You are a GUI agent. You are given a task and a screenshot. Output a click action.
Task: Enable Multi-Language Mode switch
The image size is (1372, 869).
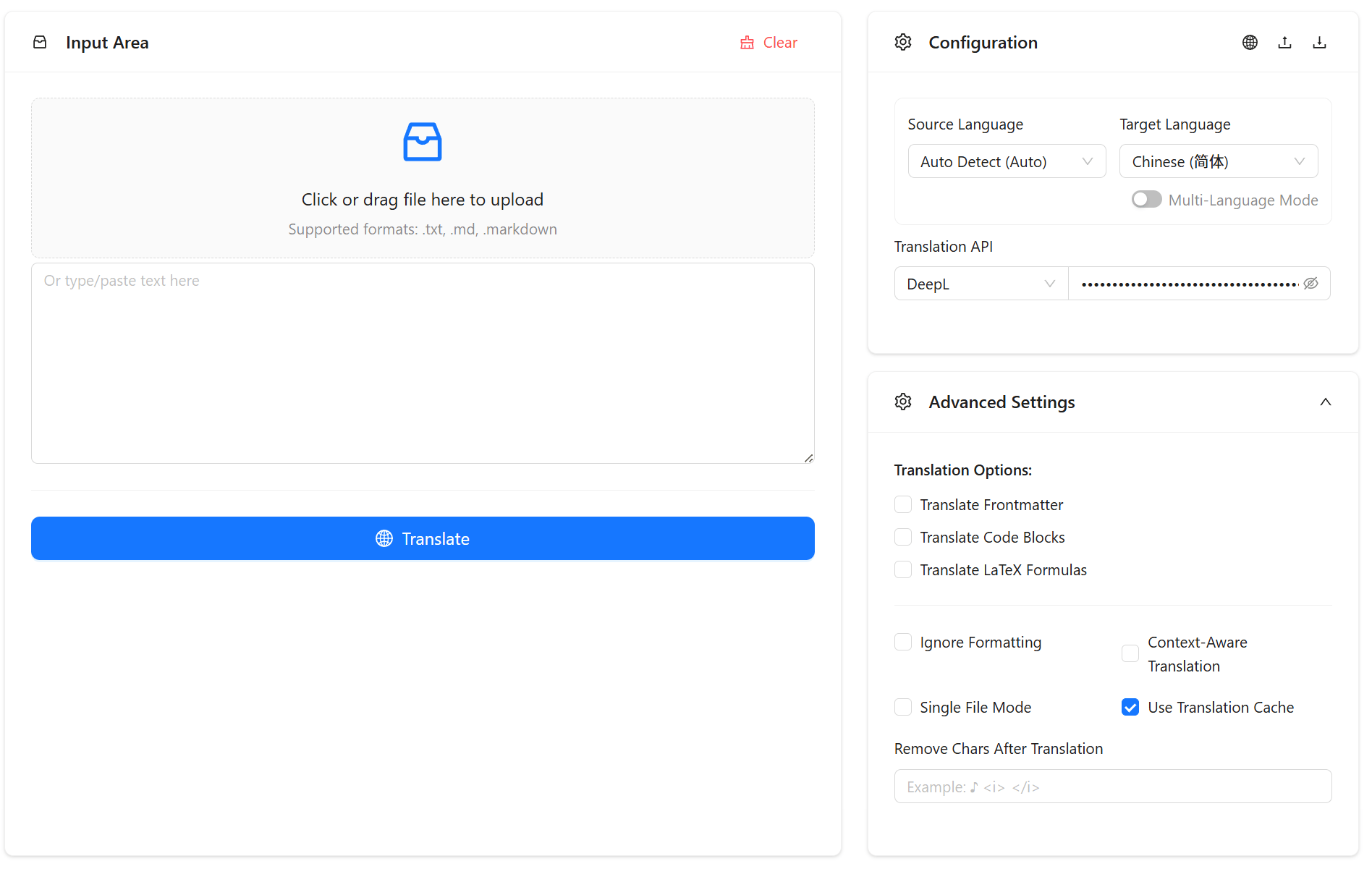point(1146,200)
